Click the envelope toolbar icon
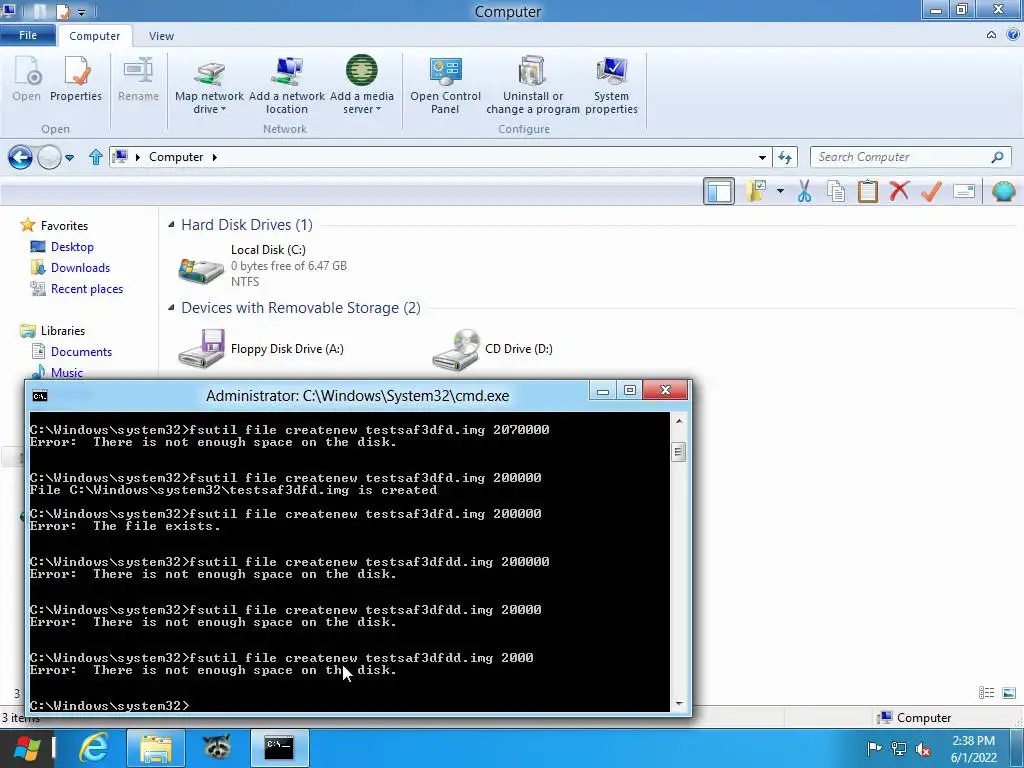The height and width of the screenshot is (768, 1024). 964,191
